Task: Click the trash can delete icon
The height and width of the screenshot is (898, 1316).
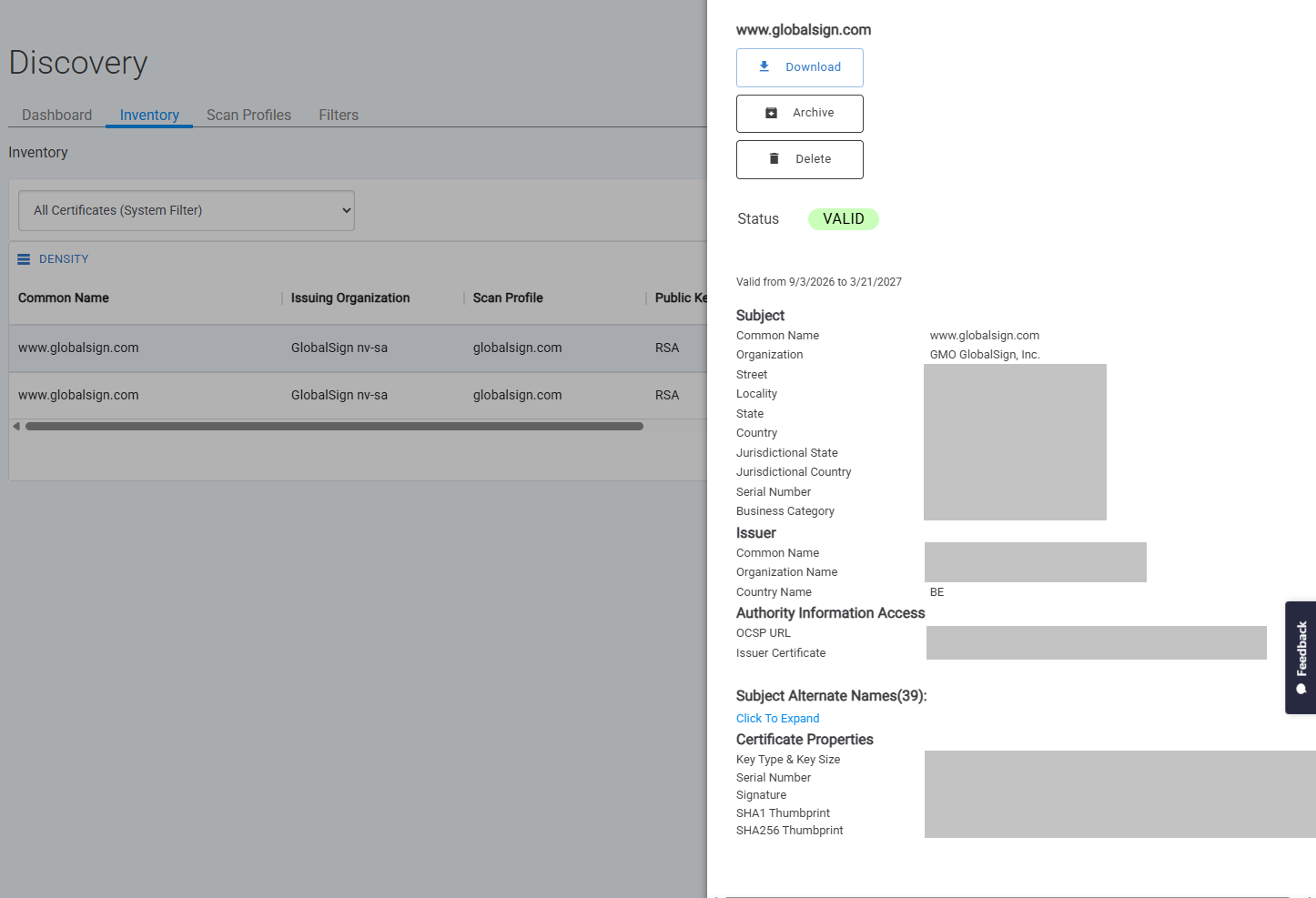Action: [x=774, y=158]
